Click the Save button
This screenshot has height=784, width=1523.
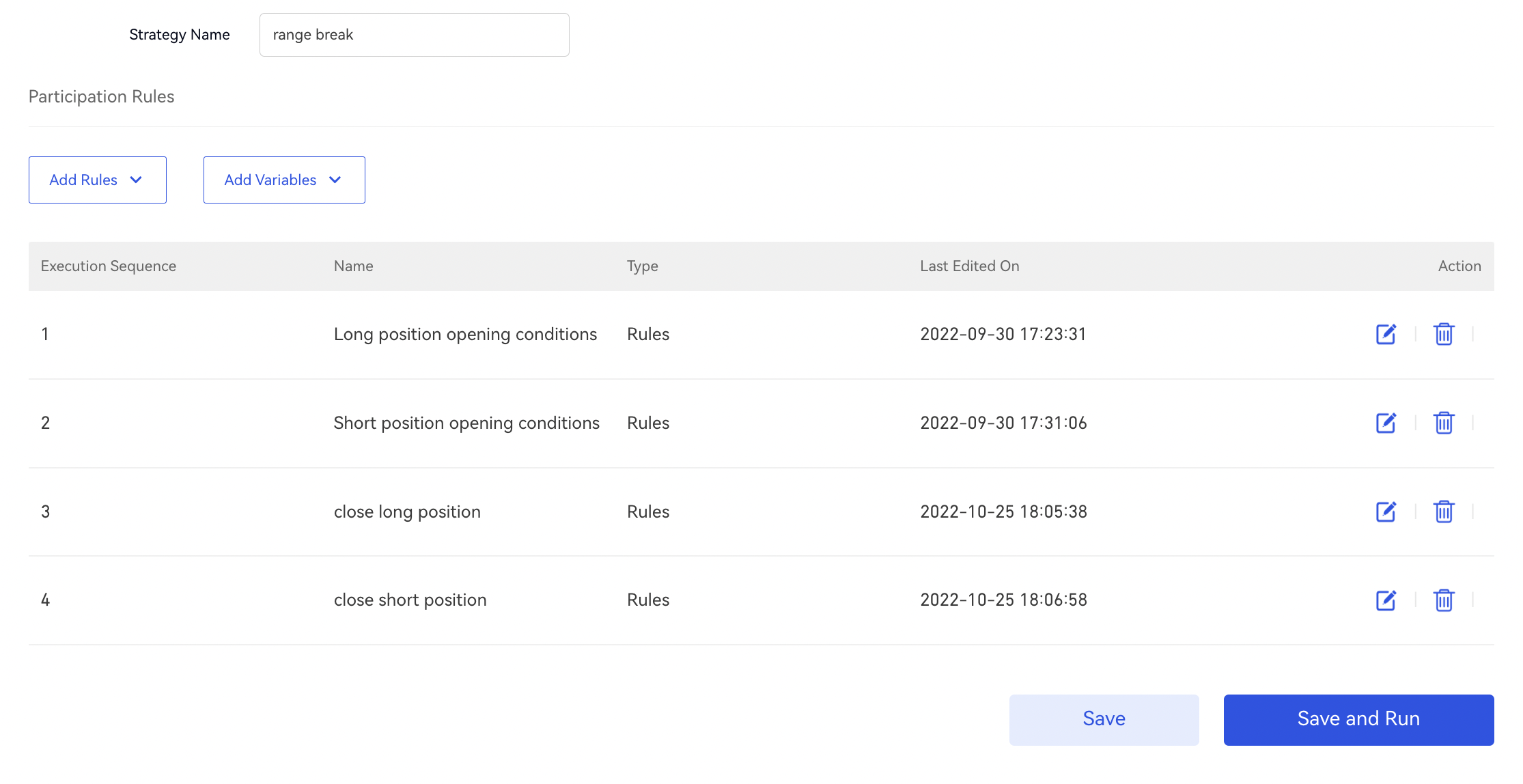point(1104,719)
